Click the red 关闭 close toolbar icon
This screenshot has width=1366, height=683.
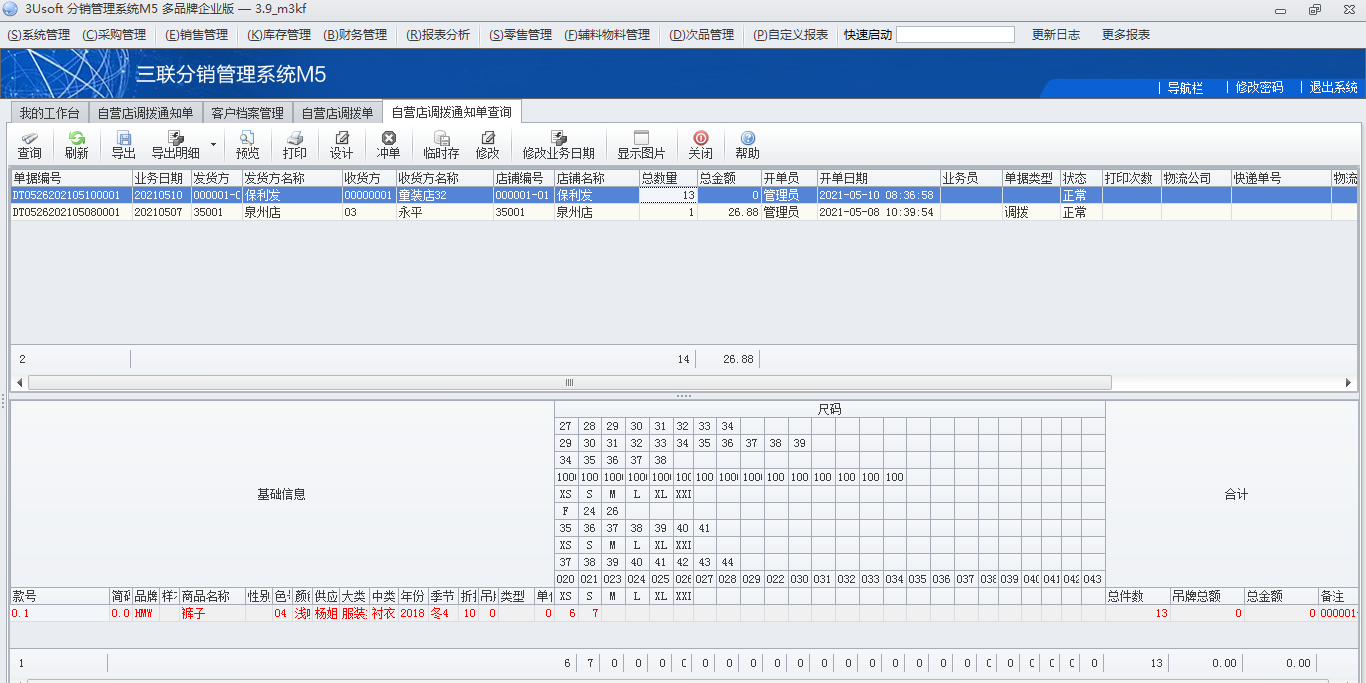point(700,146)
